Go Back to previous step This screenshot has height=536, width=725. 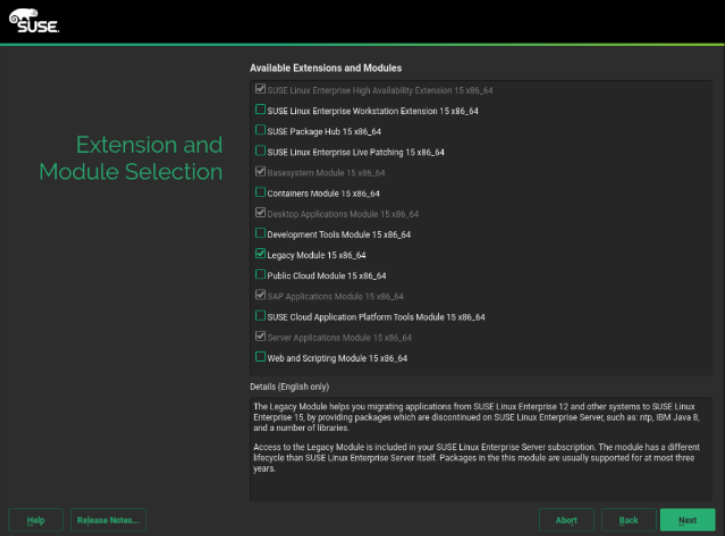click(x=628, y=520)
